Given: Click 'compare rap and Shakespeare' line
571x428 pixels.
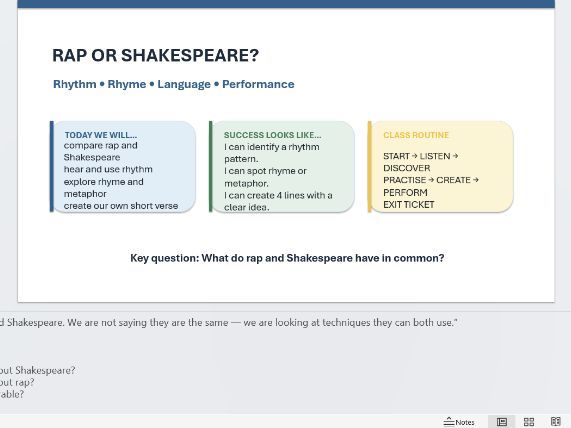Looking at the screenshot, I should pos(101,151).
